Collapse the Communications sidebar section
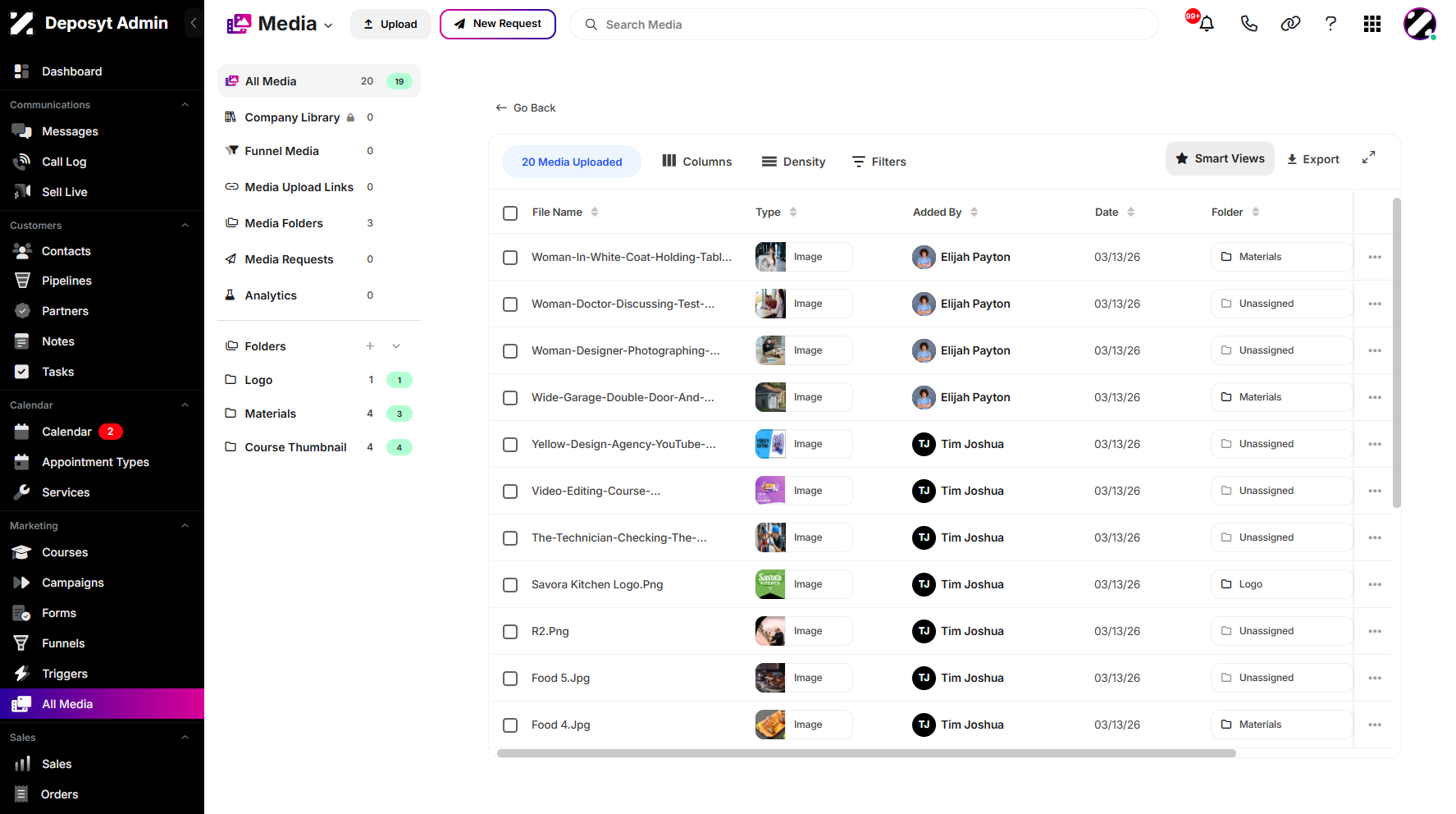Viewport: 1456px width, 814px height. point(185,105)
